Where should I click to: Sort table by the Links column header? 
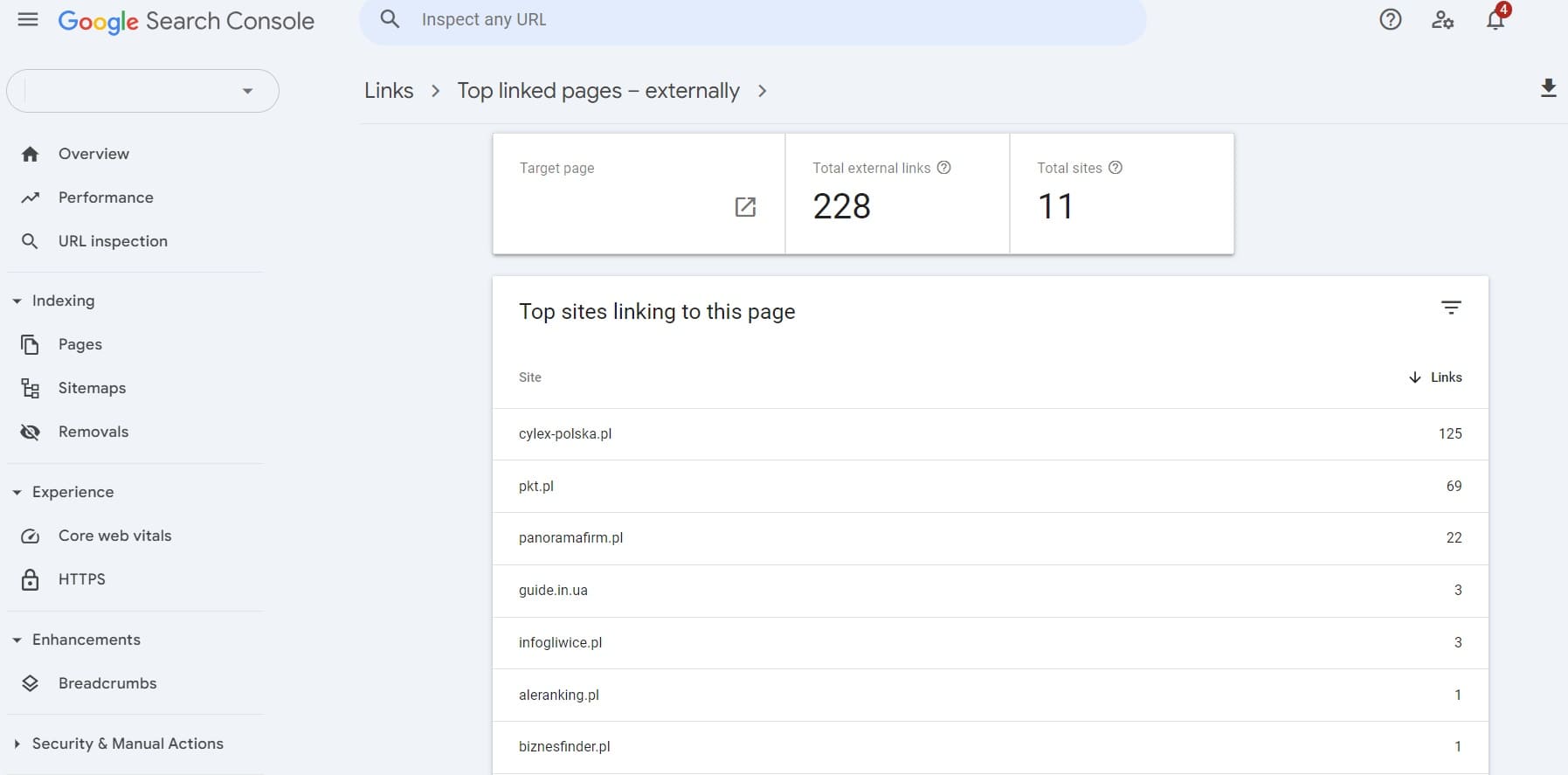(x=1446, y=377)
